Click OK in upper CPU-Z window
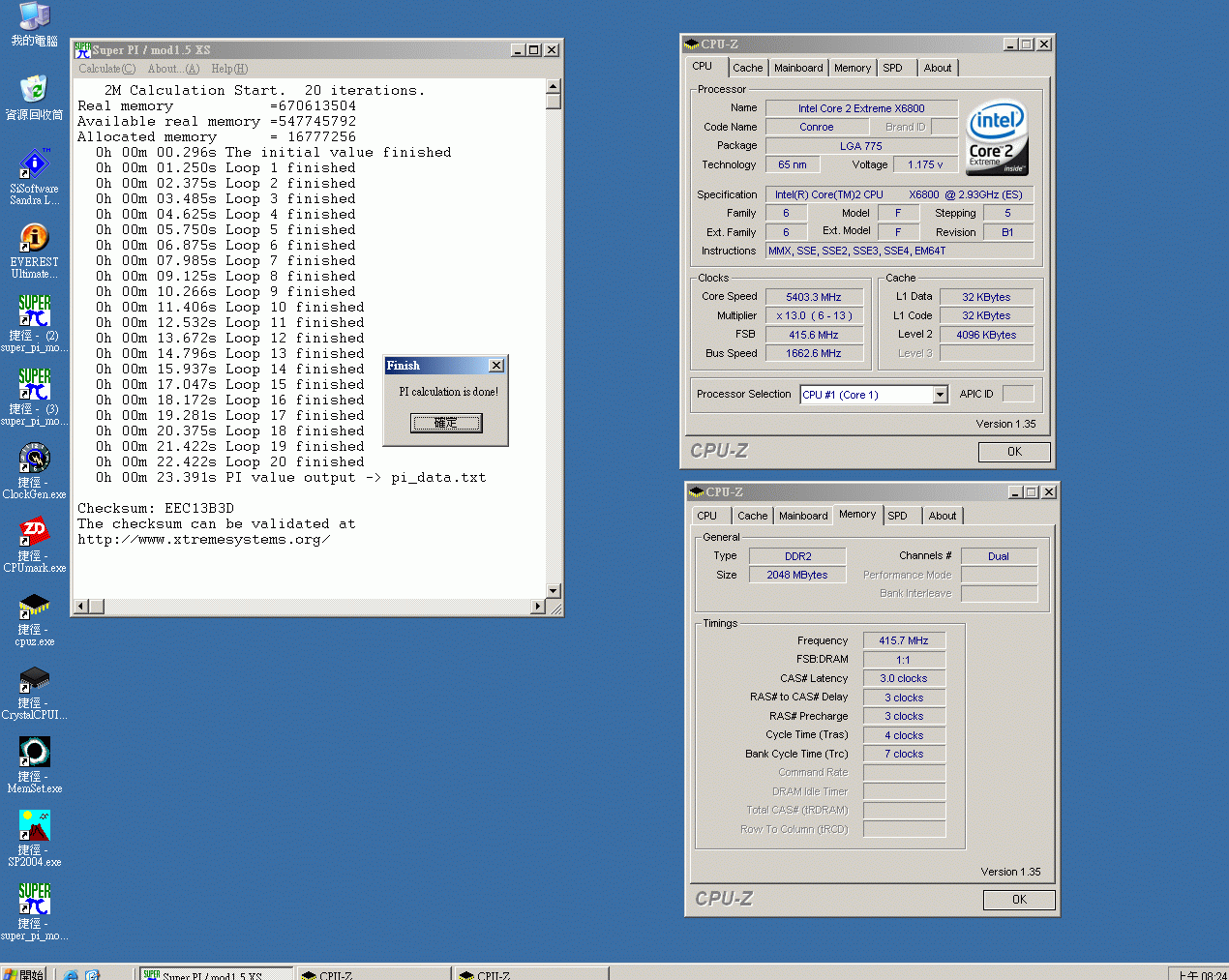The height and width of the screenshot is (980, 1229). coord(1014,452)
